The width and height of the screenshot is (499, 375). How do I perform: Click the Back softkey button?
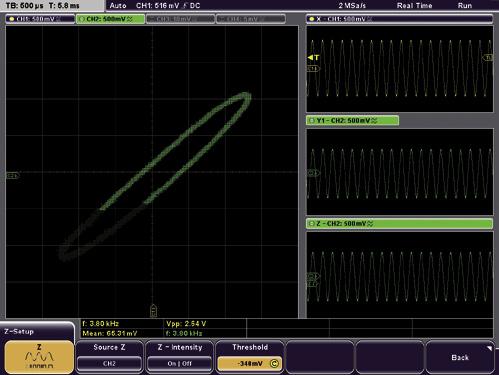(x=460, y=357)
